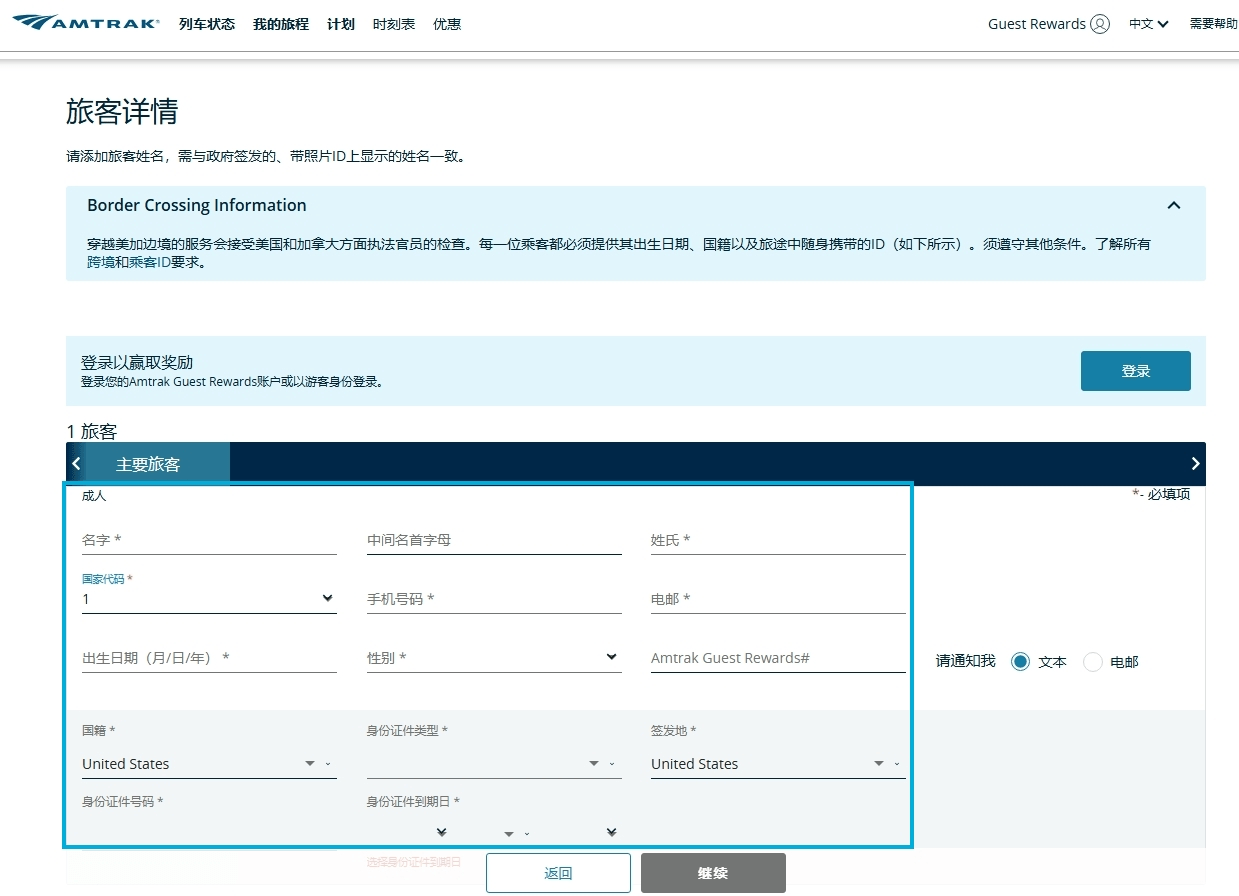Collapse the Border Crossing Information panel
Viewport: 1239px width, 896px height.
(x=1174, y=205)
